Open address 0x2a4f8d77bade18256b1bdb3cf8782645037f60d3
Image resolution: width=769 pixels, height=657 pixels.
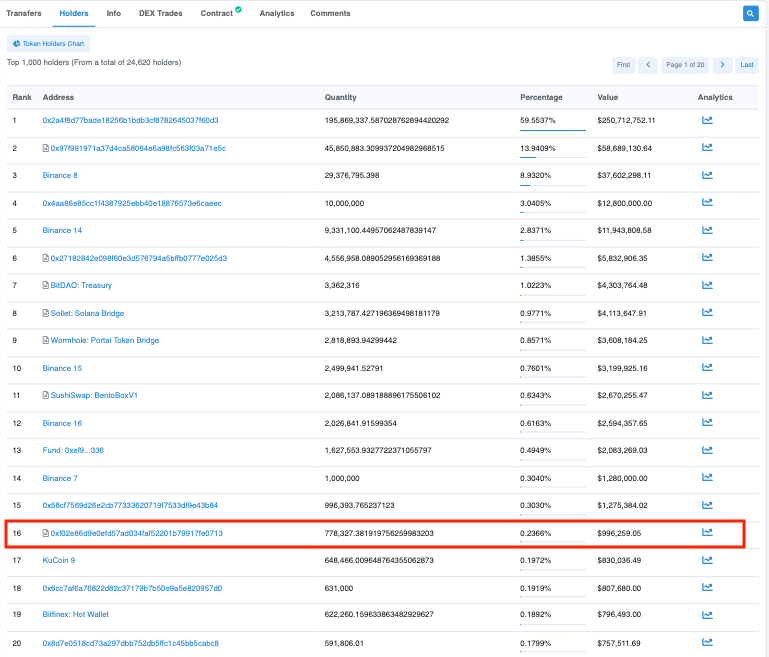pyautogui.click(x=130, y=120)
